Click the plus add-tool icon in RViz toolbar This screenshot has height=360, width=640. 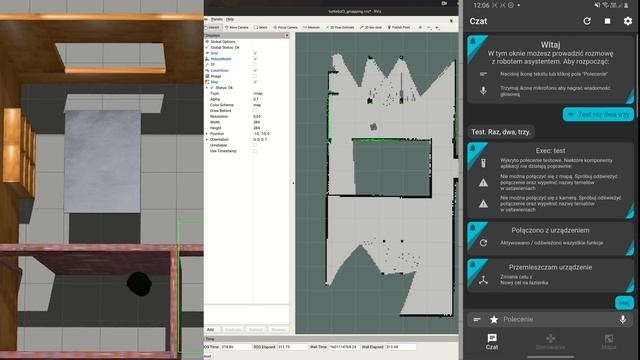point(420,27)
